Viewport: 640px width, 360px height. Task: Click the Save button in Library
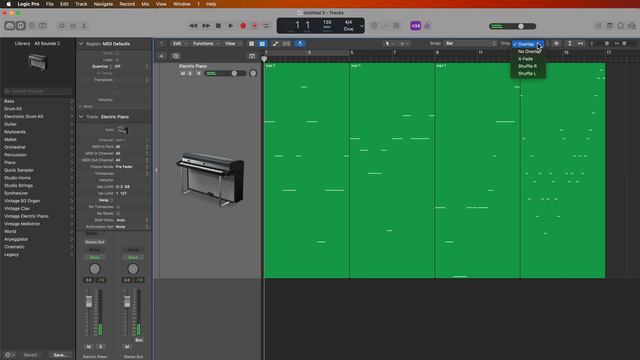[60, 355]
